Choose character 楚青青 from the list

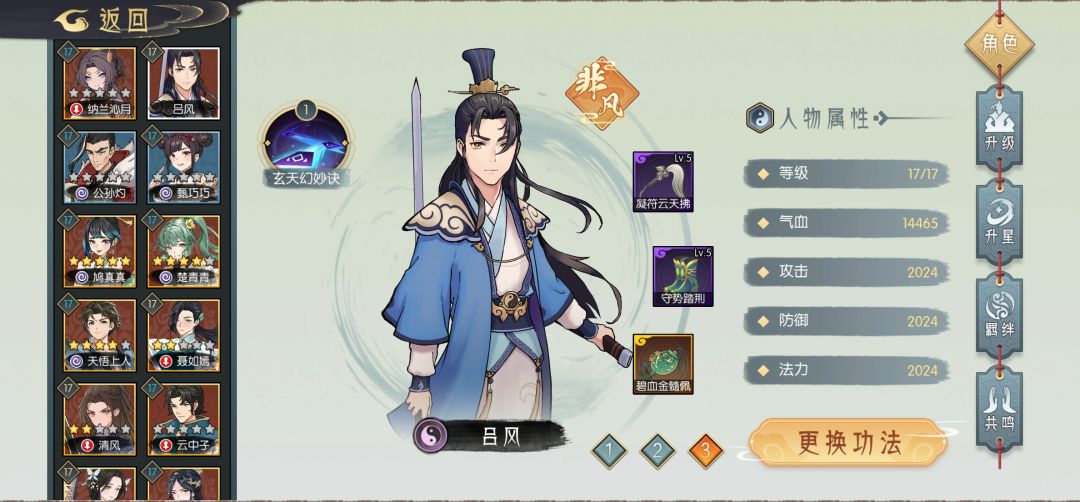184,251
